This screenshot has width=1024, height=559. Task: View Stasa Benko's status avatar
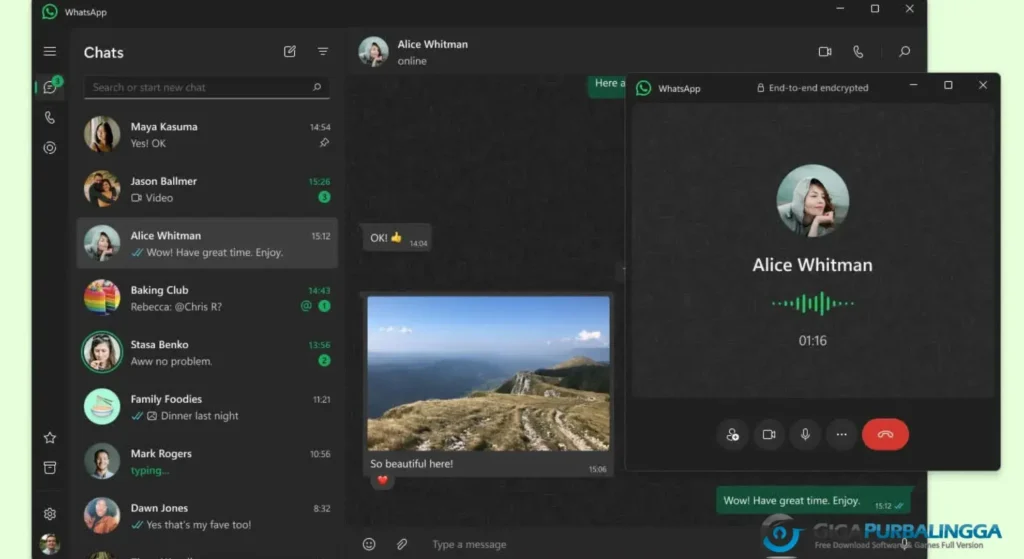pyautogui.click(x=102, y=353)
